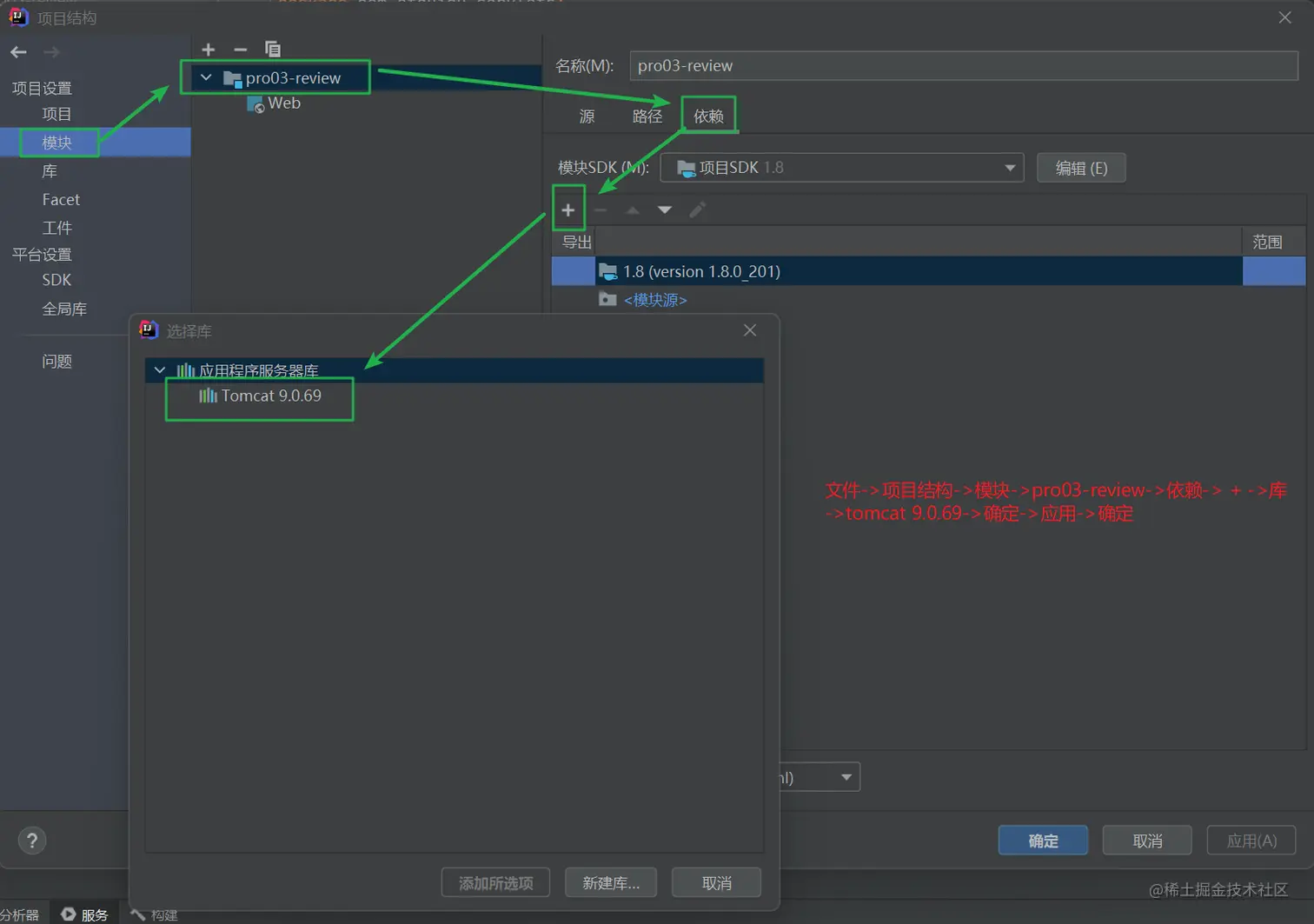Open the SDK platform settings
This screenshot has height=924, width=1314.
[56, 280]
